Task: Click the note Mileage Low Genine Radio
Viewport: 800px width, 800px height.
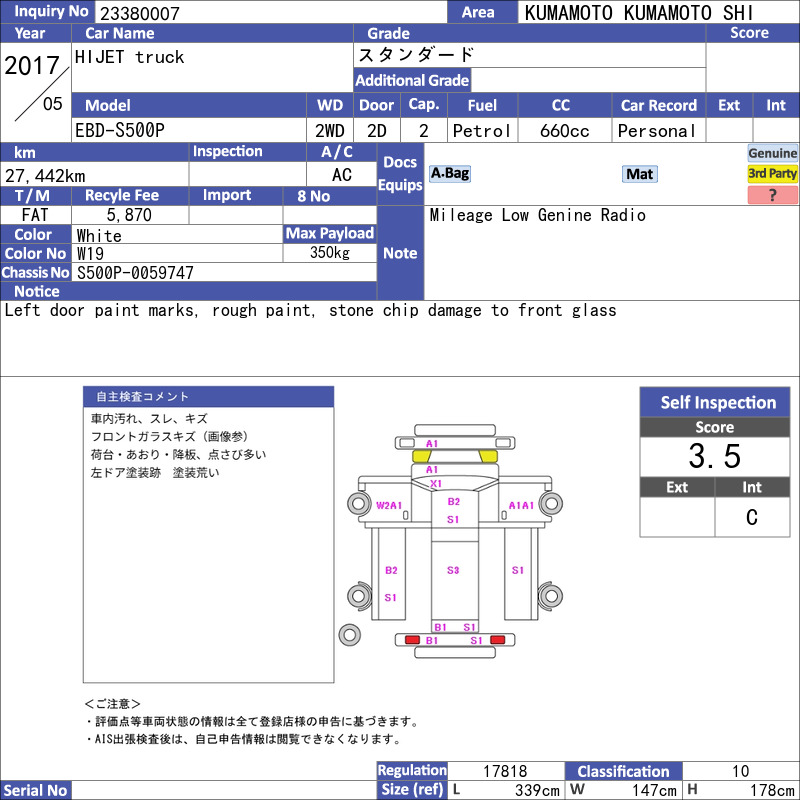Action: pos(538,215)
